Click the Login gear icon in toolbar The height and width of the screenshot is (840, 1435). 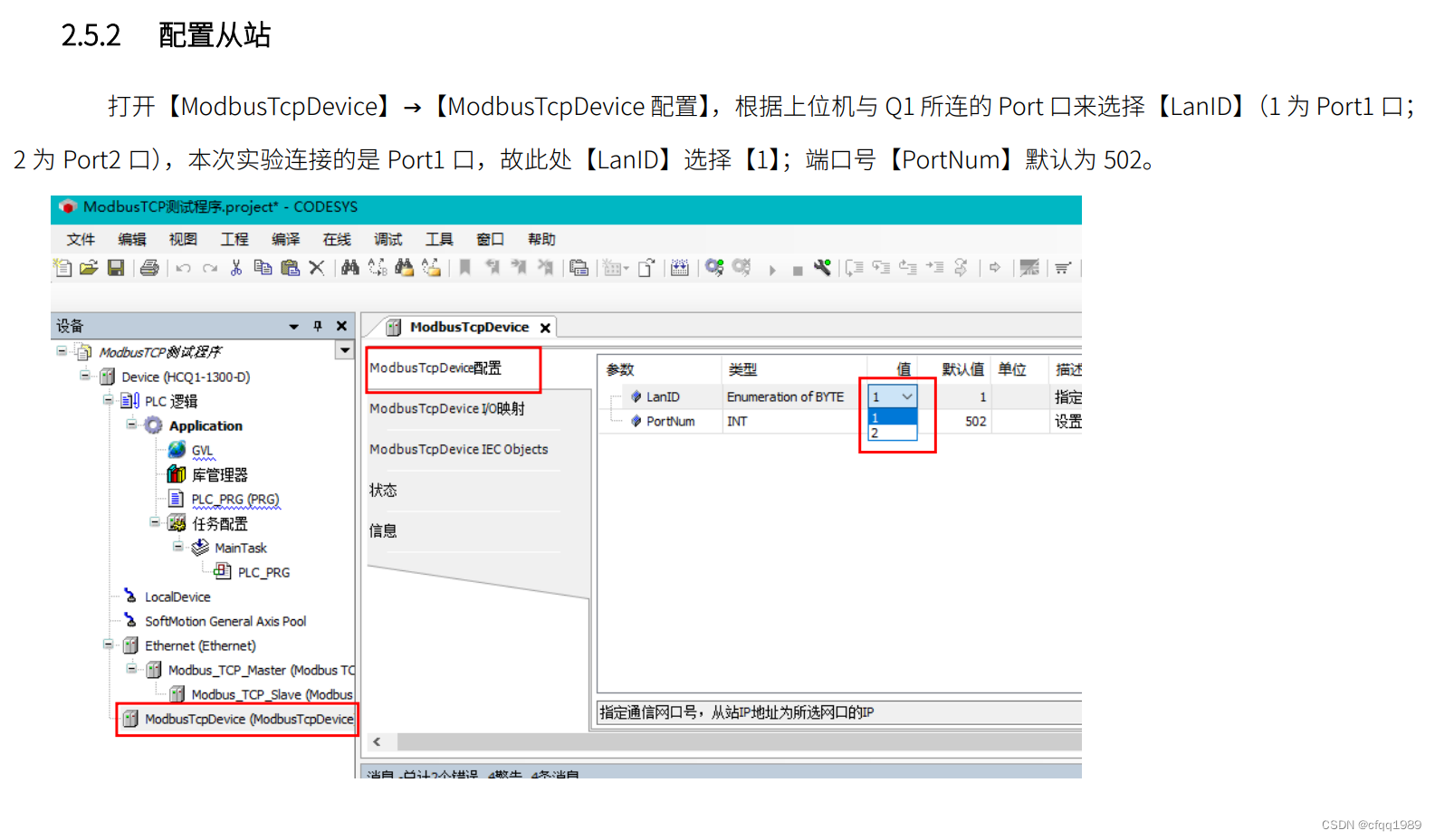click(x=714, y=267)
